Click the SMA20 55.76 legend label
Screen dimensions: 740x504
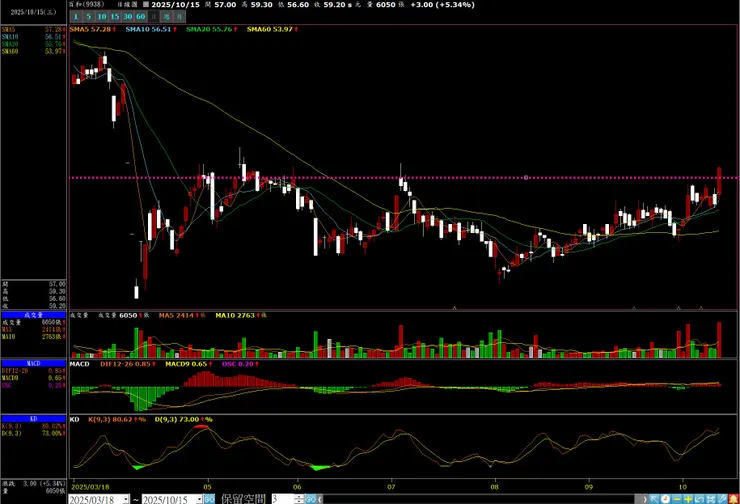point(211,29)
